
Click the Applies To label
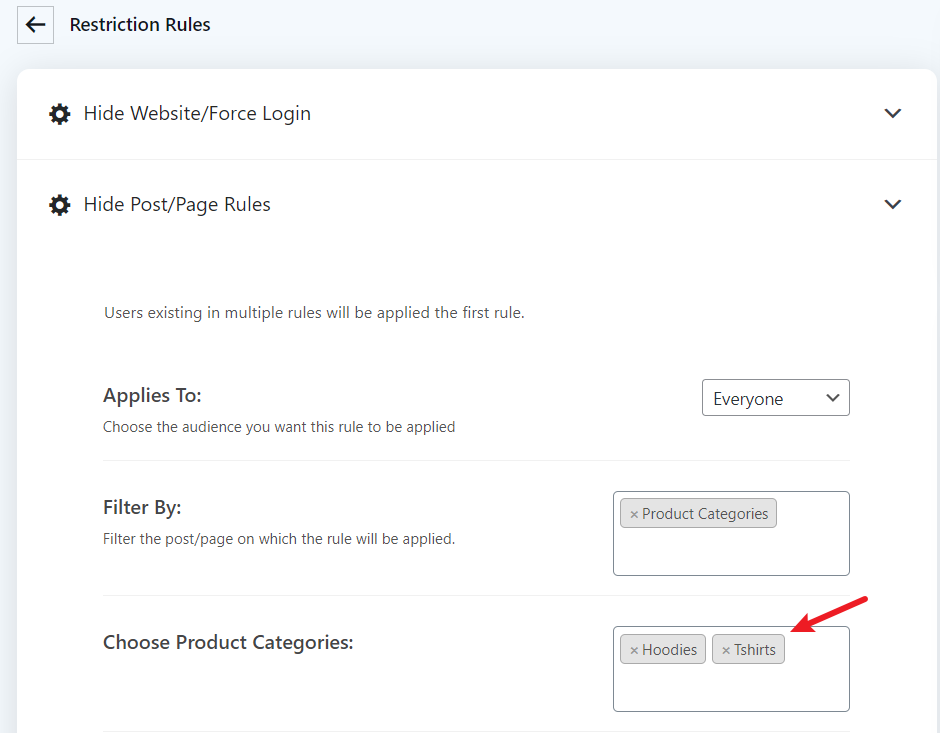(x=152, y=396)
